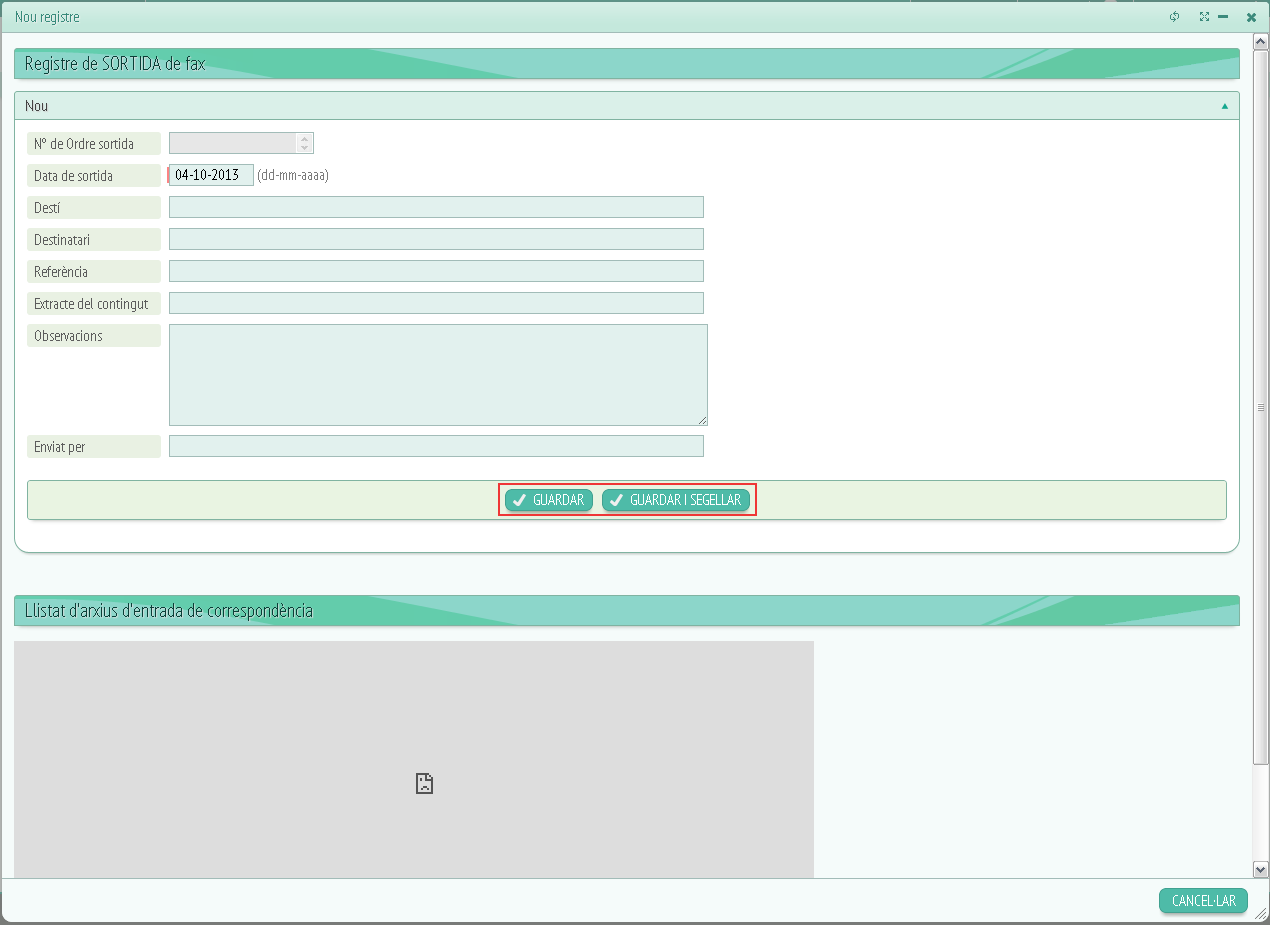
Task: Minimize the Nou registre dialog
Action: point(1223,17)
